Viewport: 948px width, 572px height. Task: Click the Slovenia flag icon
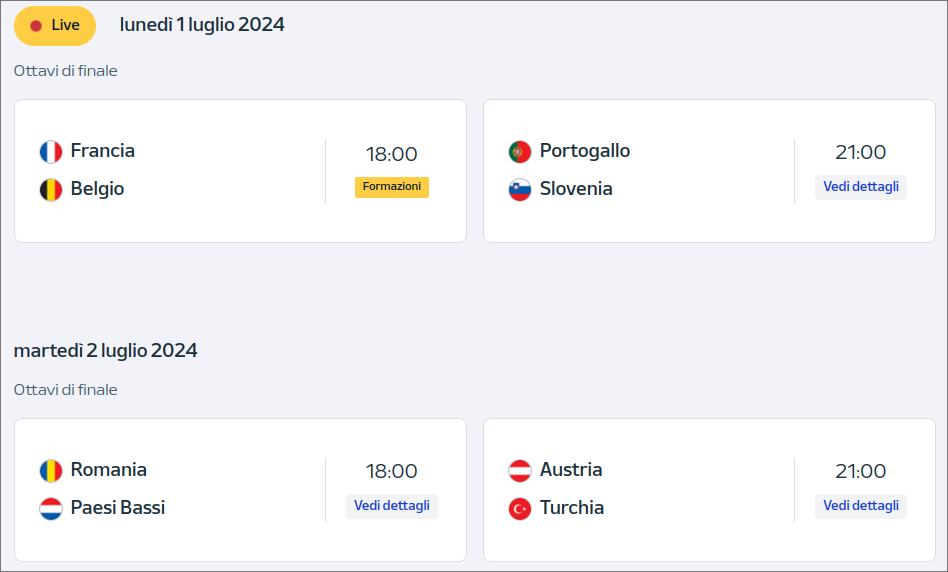pyautogui.click(x=520, y=190)
